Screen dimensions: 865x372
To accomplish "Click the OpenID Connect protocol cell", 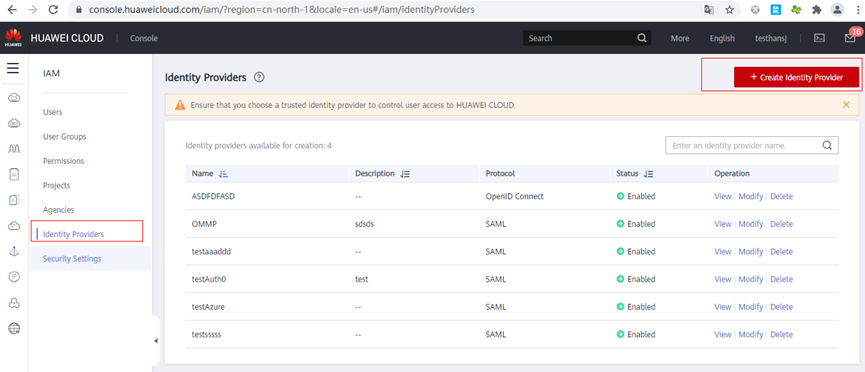I will pyautogui.click(x=515, y=196).
